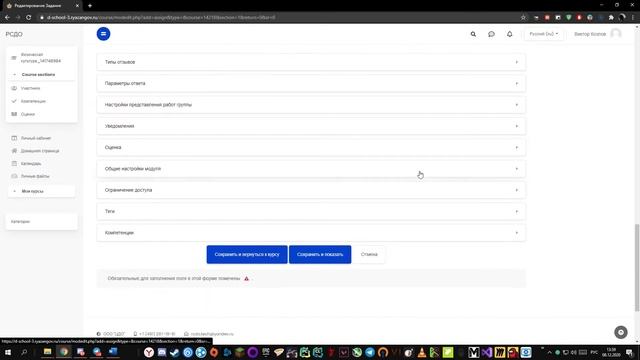640x360 pixels.
Task: Bookmark this page with the star icon
Action: click(x=523, y=18)
